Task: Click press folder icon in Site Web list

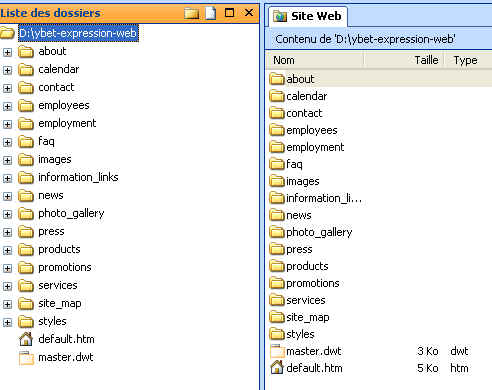Action: [277, 249]
